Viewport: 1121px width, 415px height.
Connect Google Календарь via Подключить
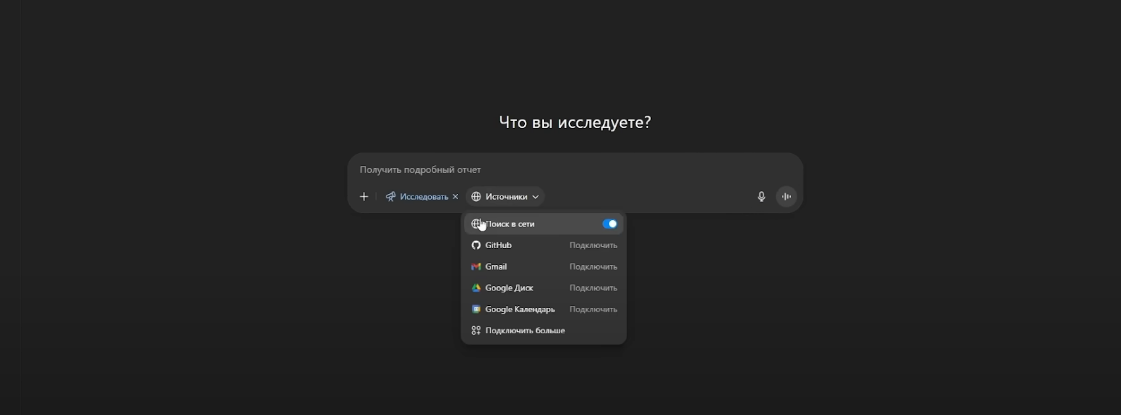[593, 310]
